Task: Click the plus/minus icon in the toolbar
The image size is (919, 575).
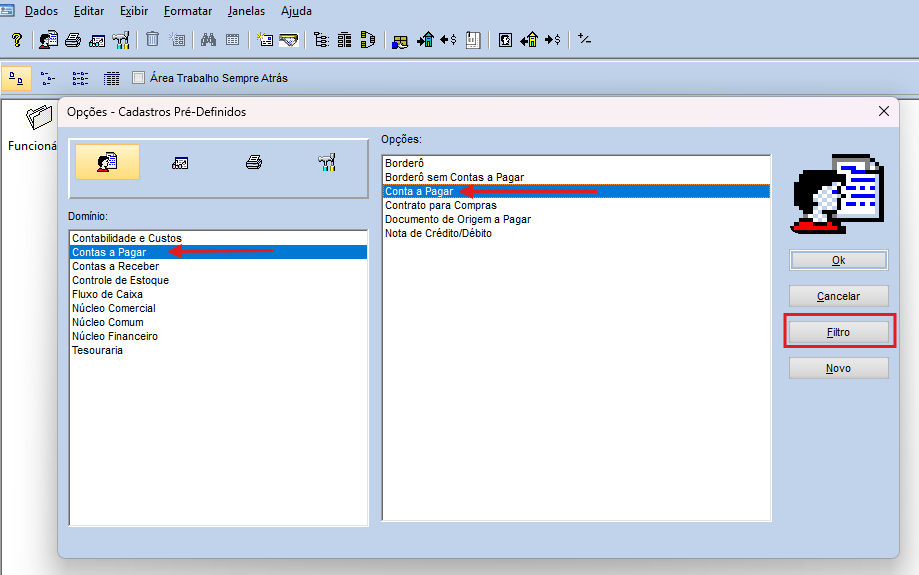Action: [x=584, y=40]
